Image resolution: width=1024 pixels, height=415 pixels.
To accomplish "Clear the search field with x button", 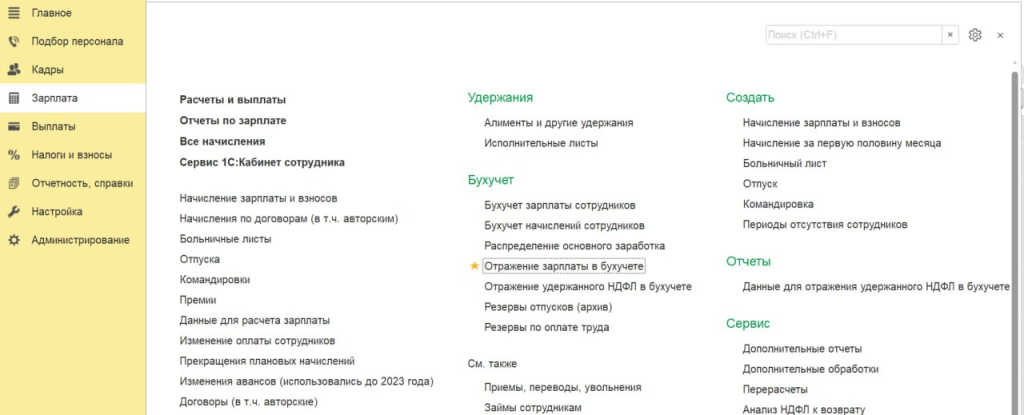I will 950,35.
